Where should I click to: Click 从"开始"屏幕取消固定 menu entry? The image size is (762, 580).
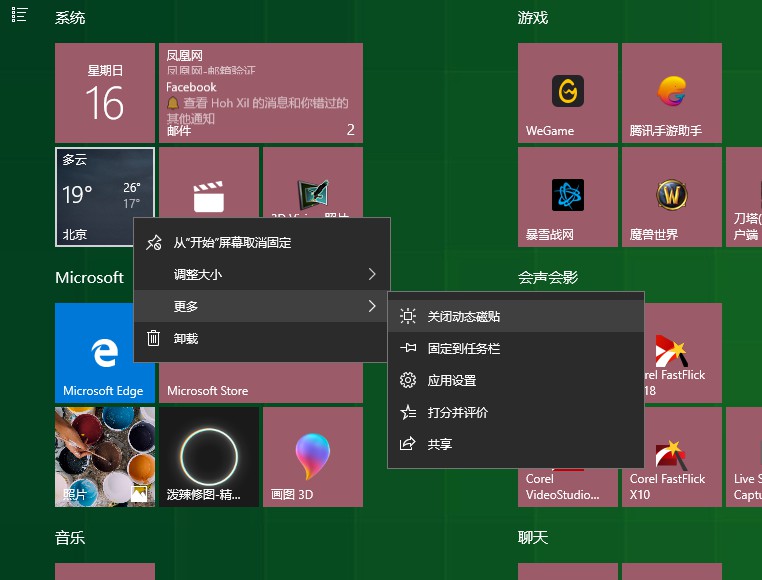pos(261,243)
